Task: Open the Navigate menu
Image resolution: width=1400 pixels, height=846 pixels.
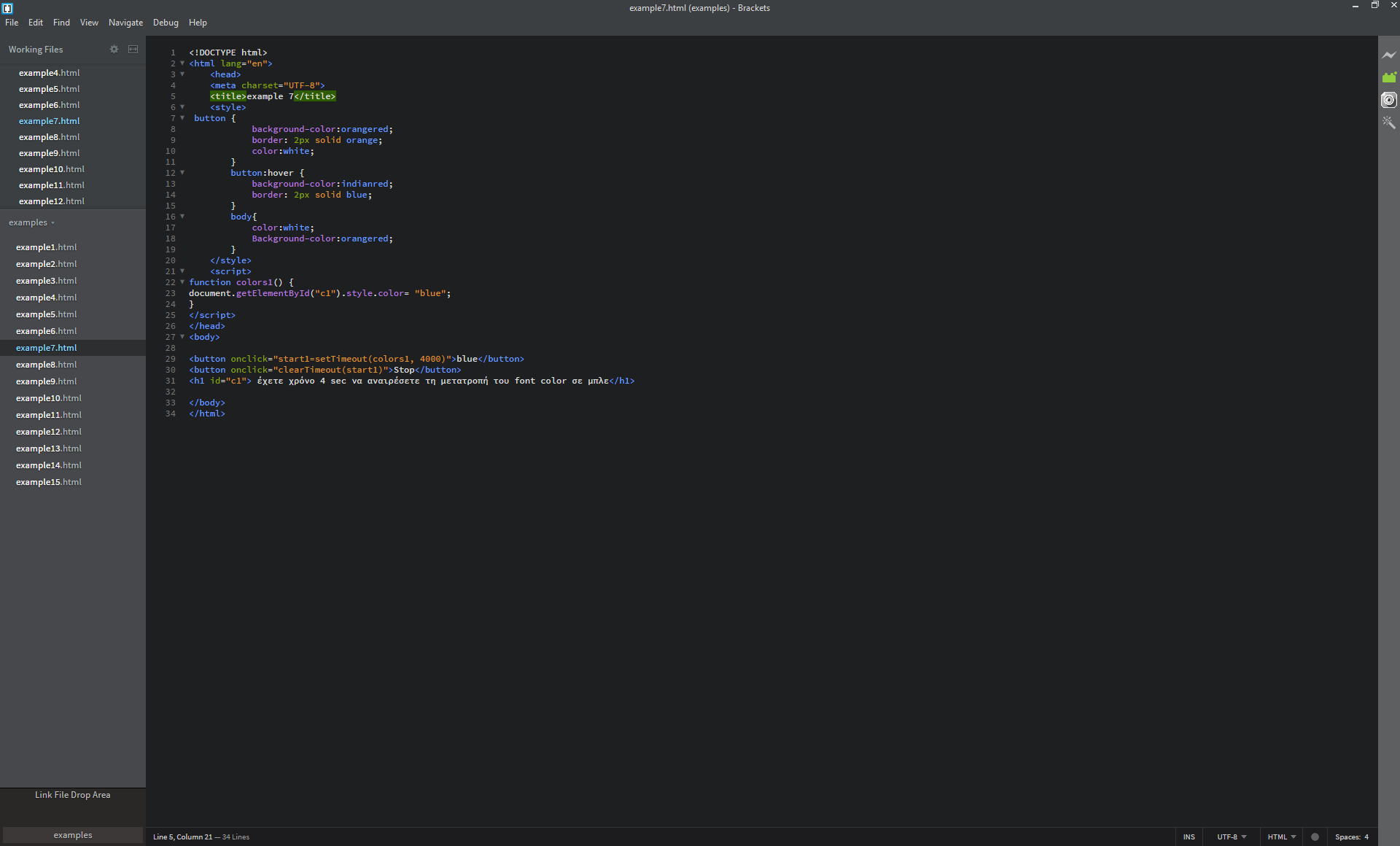Action: 125,22
